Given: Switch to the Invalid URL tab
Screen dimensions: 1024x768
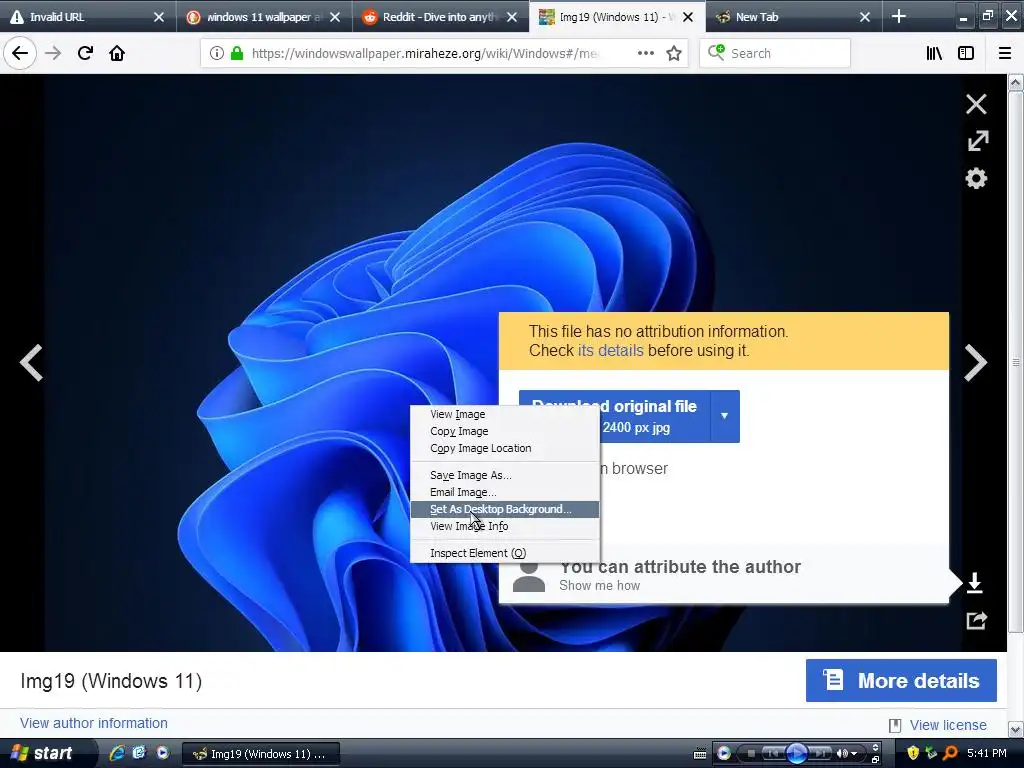Looking at the screenshot, I should point(78,17).
